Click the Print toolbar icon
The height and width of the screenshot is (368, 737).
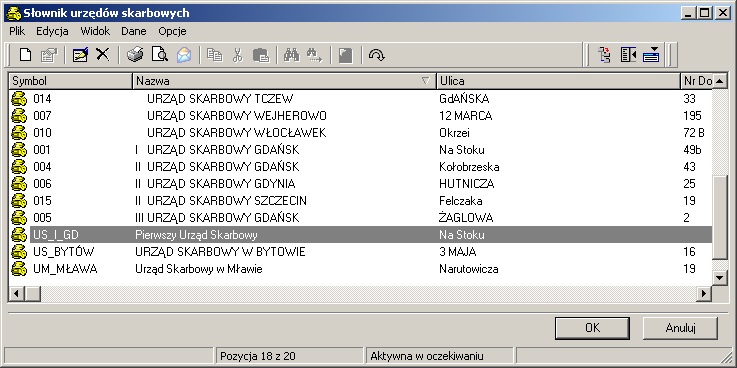[x=135, y=55]
